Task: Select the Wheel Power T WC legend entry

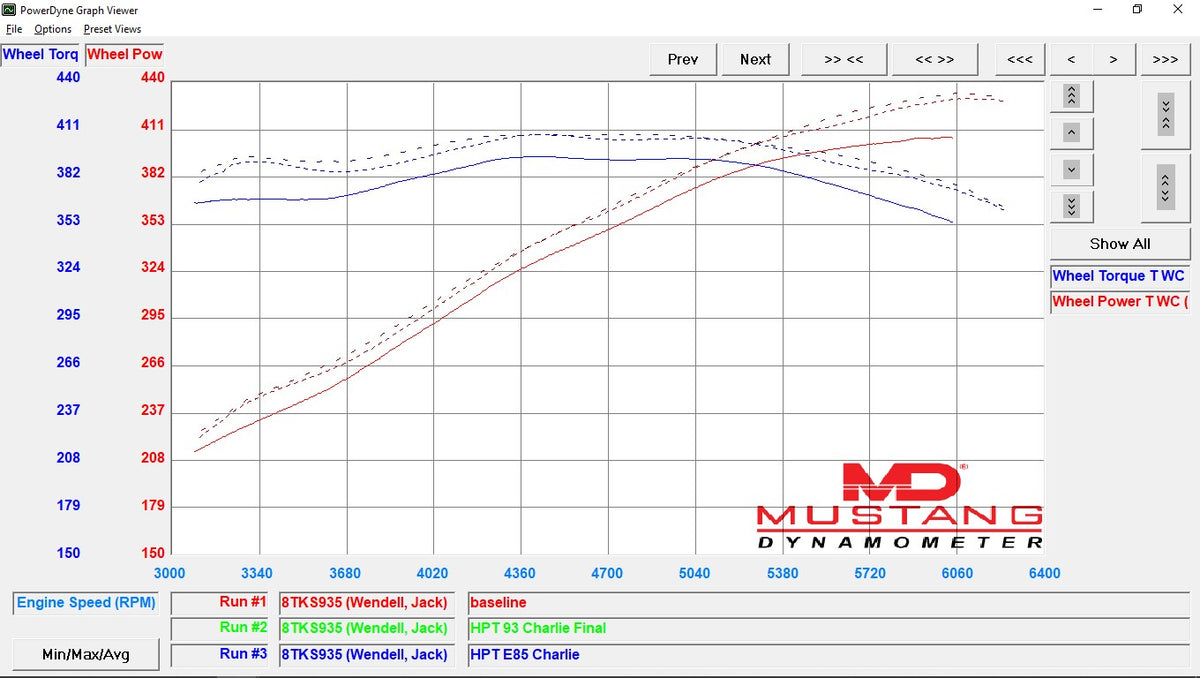Action: (x=1120, y=301)
